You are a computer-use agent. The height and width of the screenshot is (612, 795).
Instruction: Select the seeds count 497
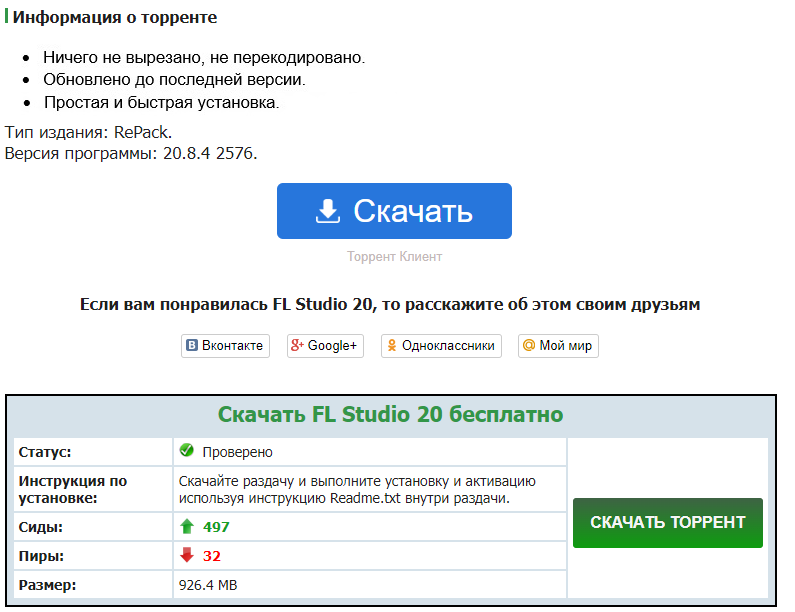click(216, 527)
